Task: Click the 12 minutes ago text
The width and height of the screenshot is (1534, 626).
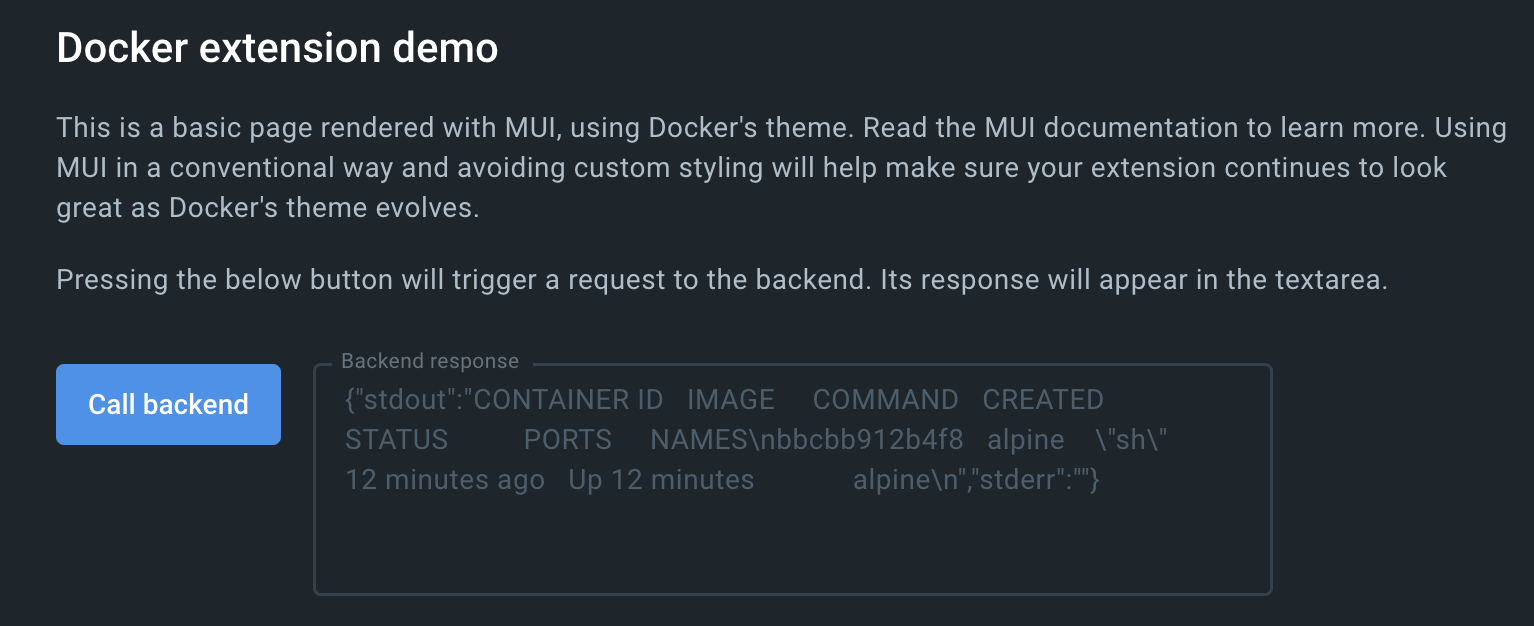Action: pos(444,480)
